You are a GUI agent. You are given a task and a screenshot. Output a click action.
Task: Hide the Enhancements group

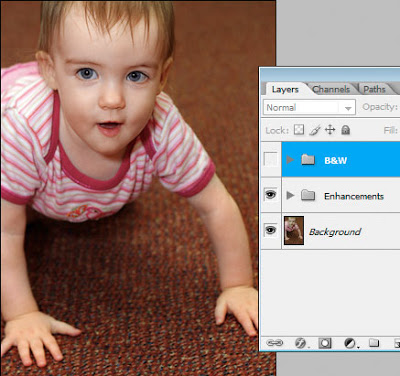[270, 194]
